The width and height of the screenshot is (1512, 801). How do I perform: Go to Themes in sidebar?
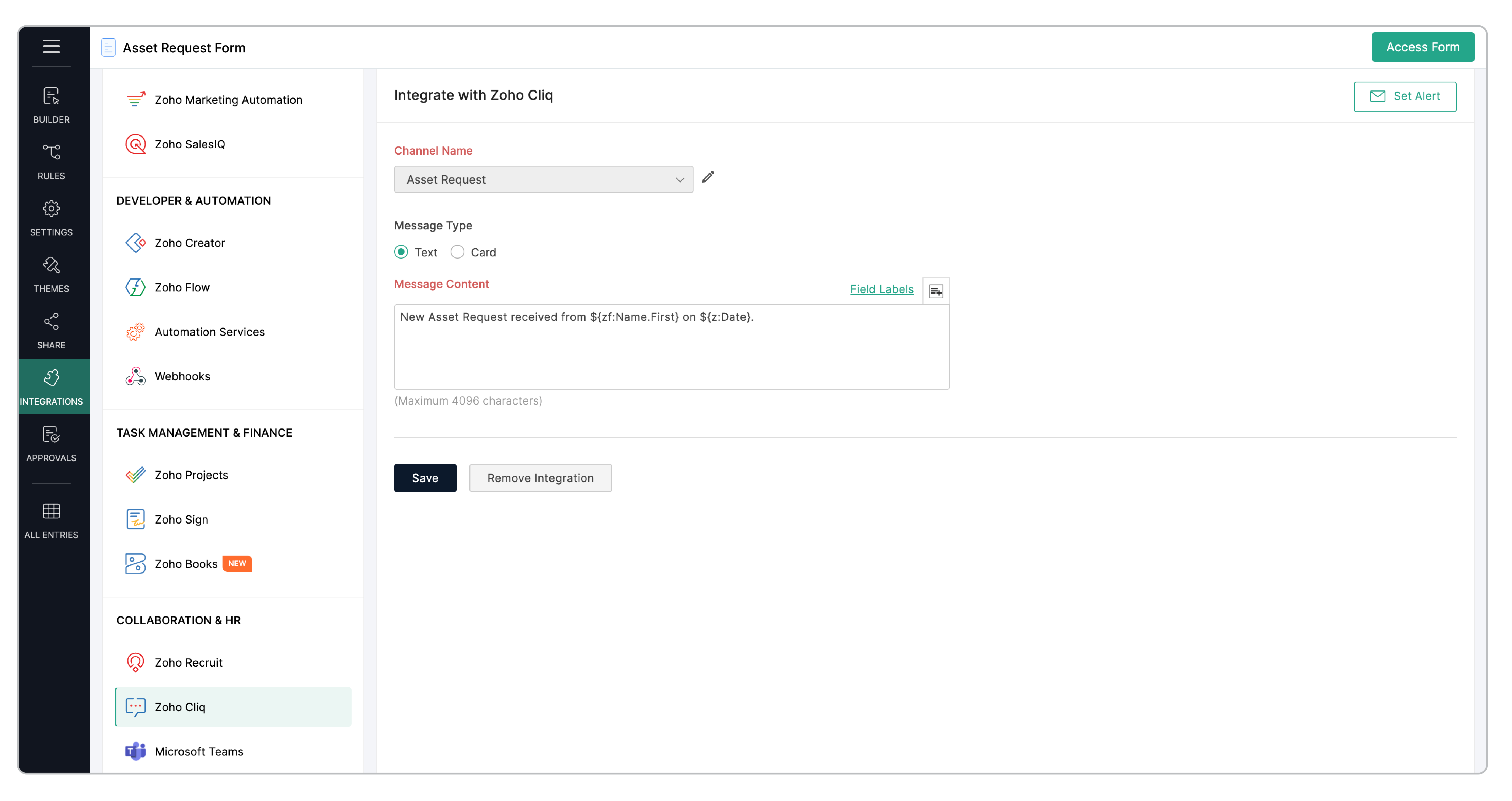[51, 274]
